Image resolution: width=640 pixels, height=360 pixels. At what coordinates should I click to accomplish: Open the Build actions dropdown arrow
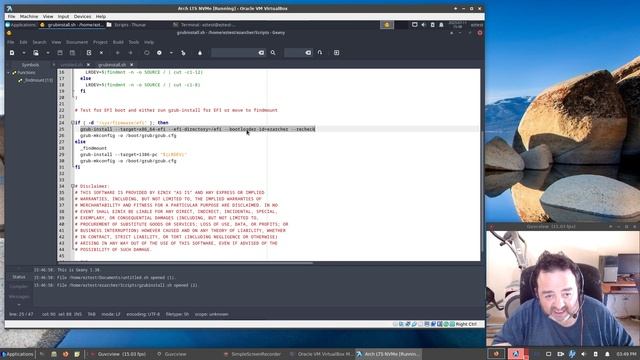(171, 53)
